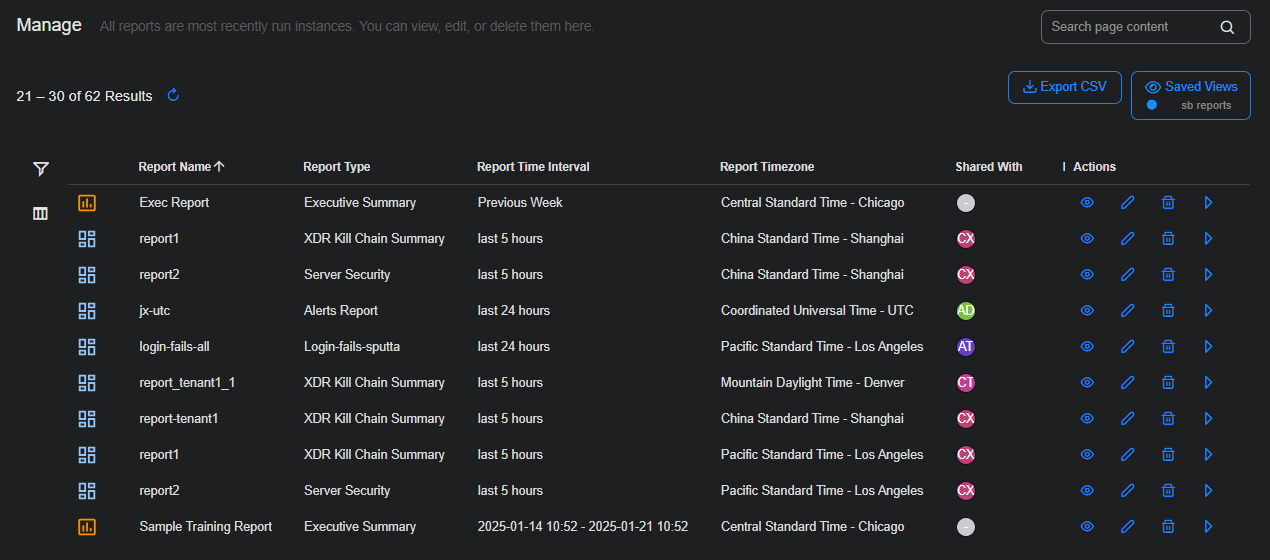Delete the jx-utc report
This screenshot has width=1270, height=560.
[x=1167, y=311]
